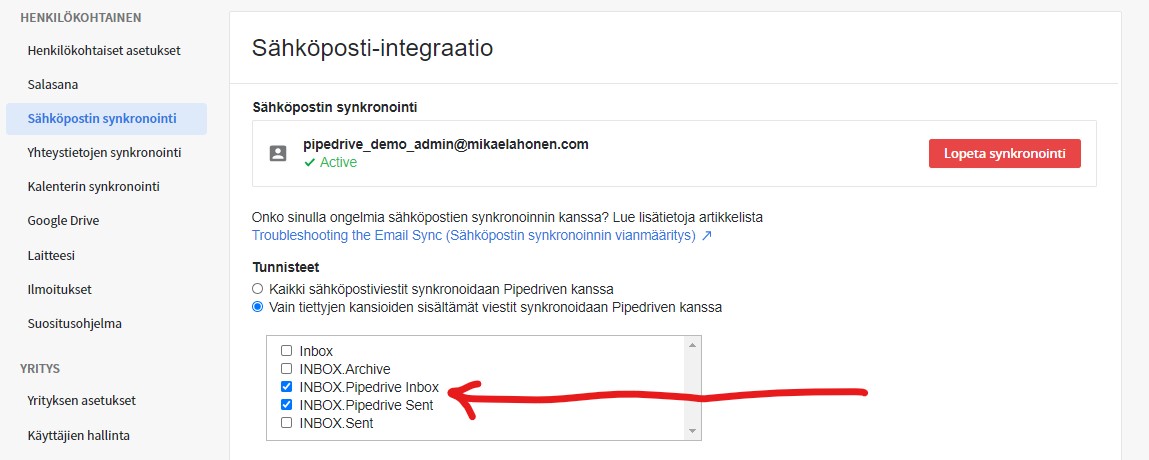Click the Sähköposti-integraatio heading
The height and width of the screenshot is (460, 1149).
(372, 48)
